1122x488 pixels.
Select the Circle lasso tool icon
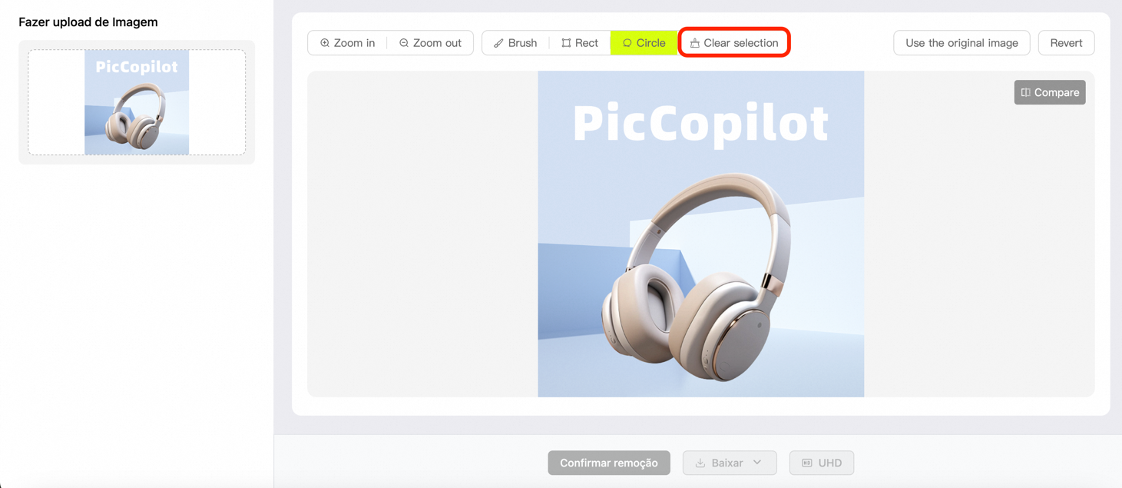coord(627,43)
